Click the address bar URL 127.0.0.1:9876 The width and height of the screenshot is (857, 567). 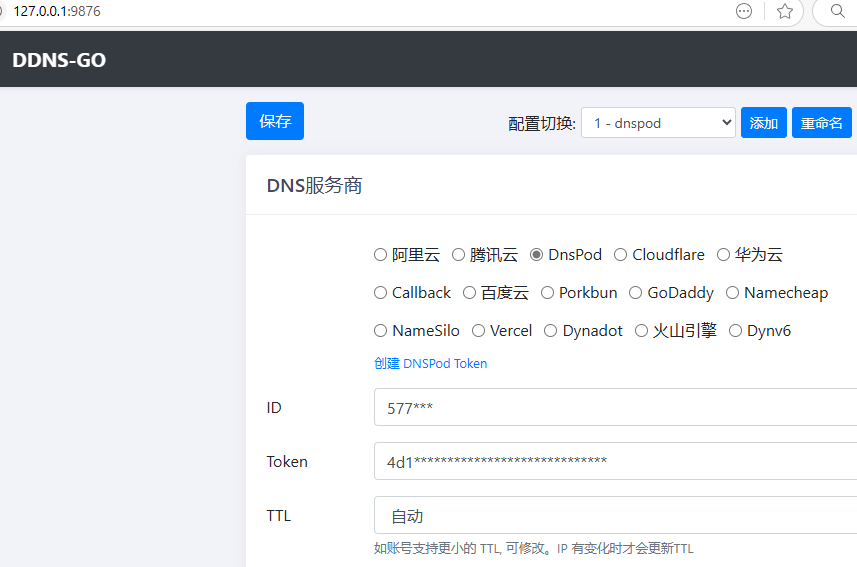[x=57, y=11]
